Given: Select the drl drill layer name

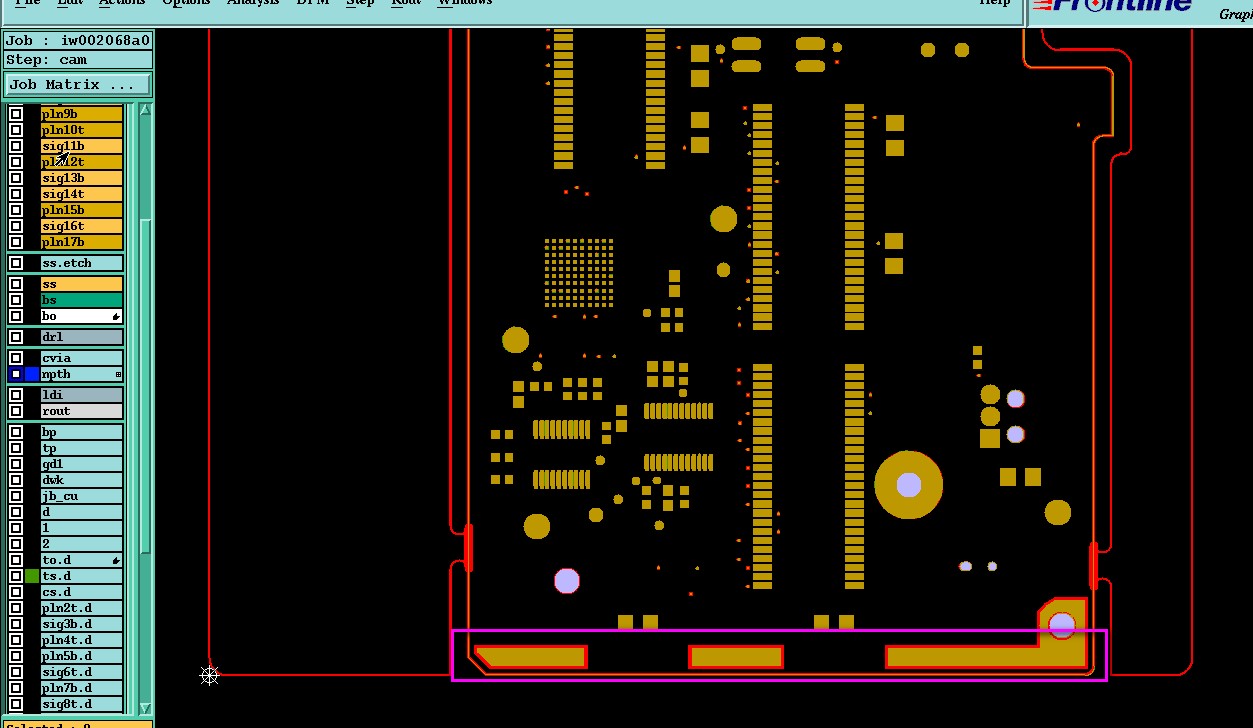Looking at the screenshot, I should coord(81,337).
